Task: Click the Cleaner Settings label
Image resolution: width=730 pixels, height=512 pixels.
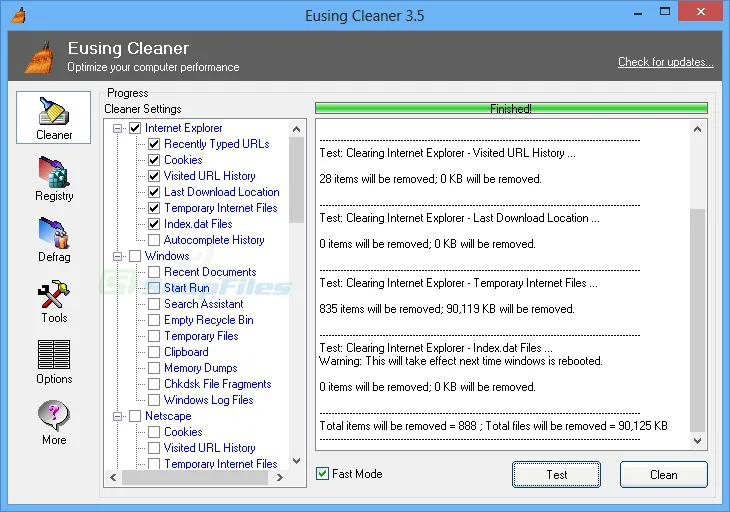Action: tap(143, 109)
